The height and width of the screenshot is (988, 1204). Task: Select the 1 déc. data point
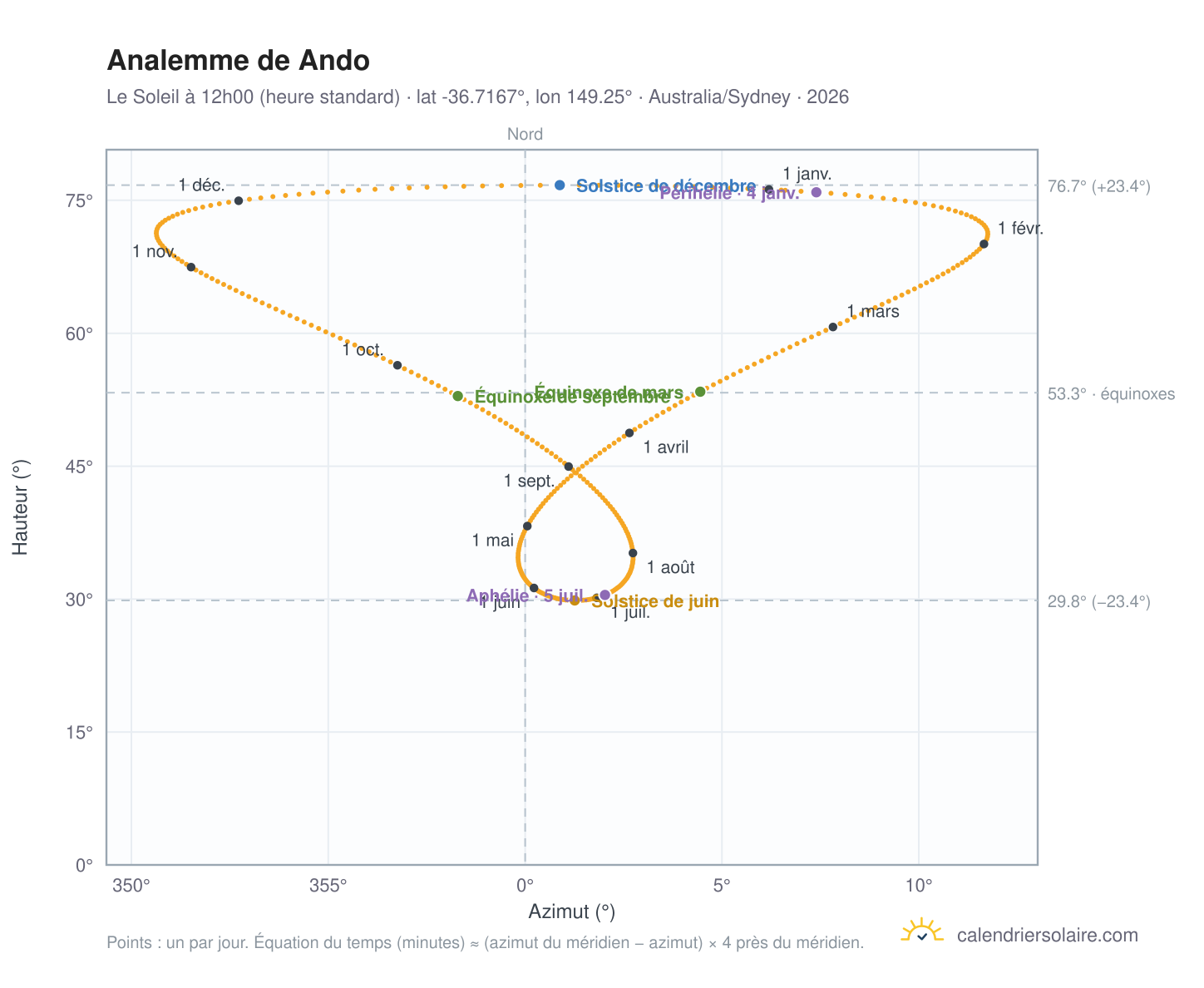(x=239, y=200)
